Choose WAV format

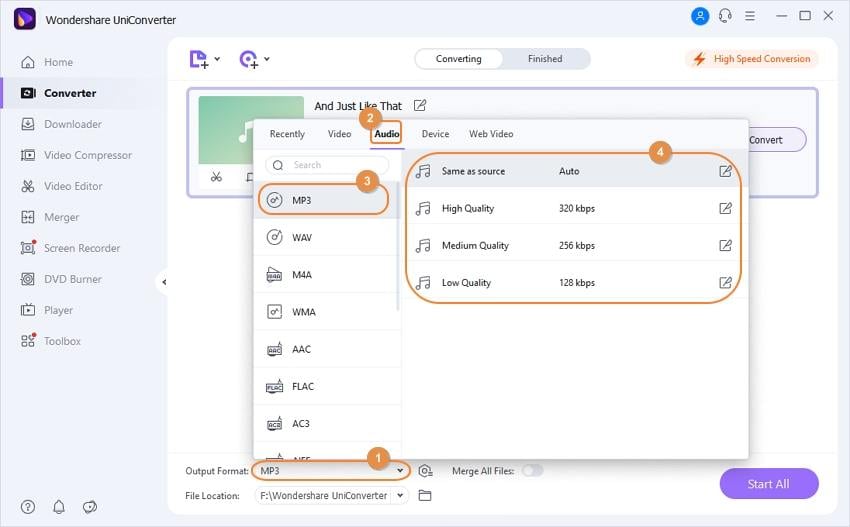coord(327,237)
